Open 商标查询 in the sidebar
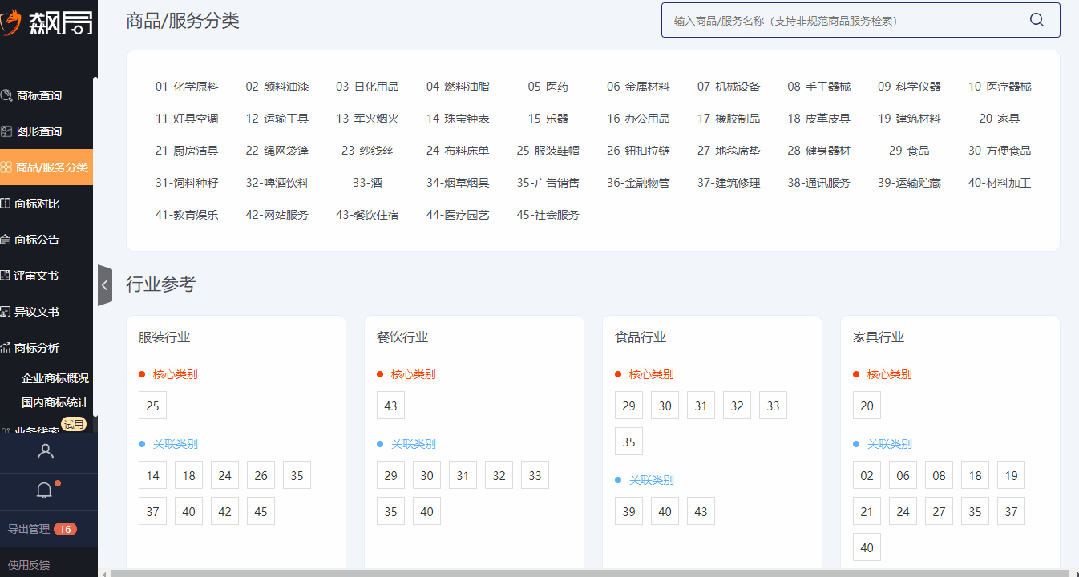This screenshot has height=577, width=1079. 39,96
